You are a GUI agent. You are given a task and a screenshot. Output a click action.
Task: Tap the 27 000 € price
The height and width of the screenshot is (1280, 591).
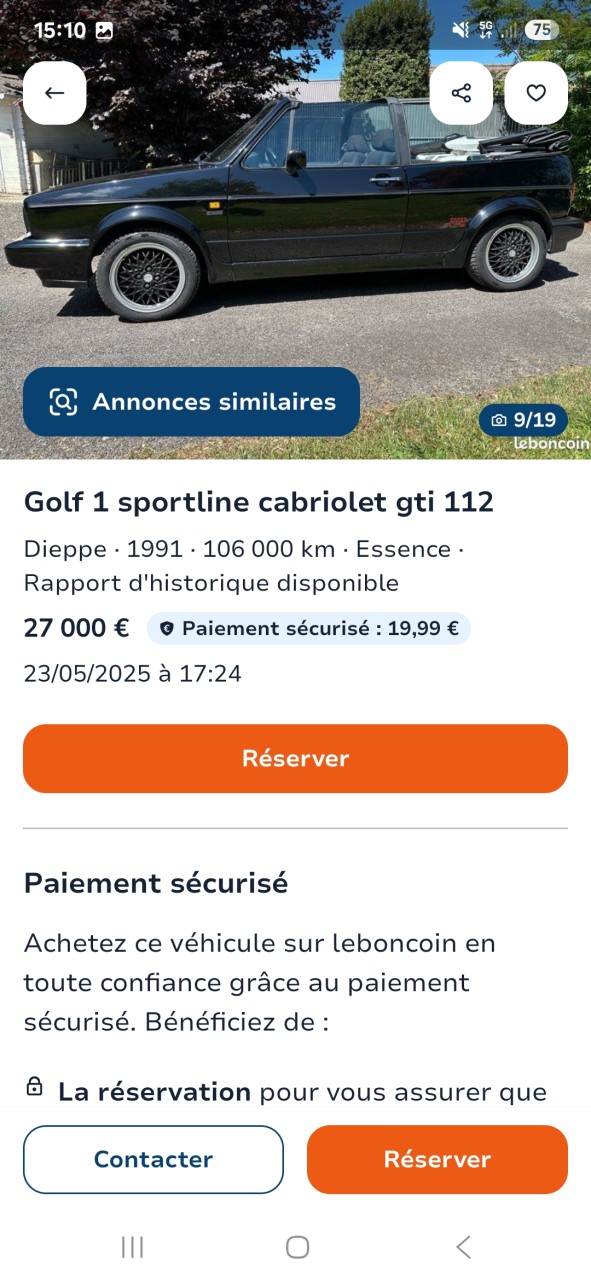pyautogui.click(x=76, y=629)
